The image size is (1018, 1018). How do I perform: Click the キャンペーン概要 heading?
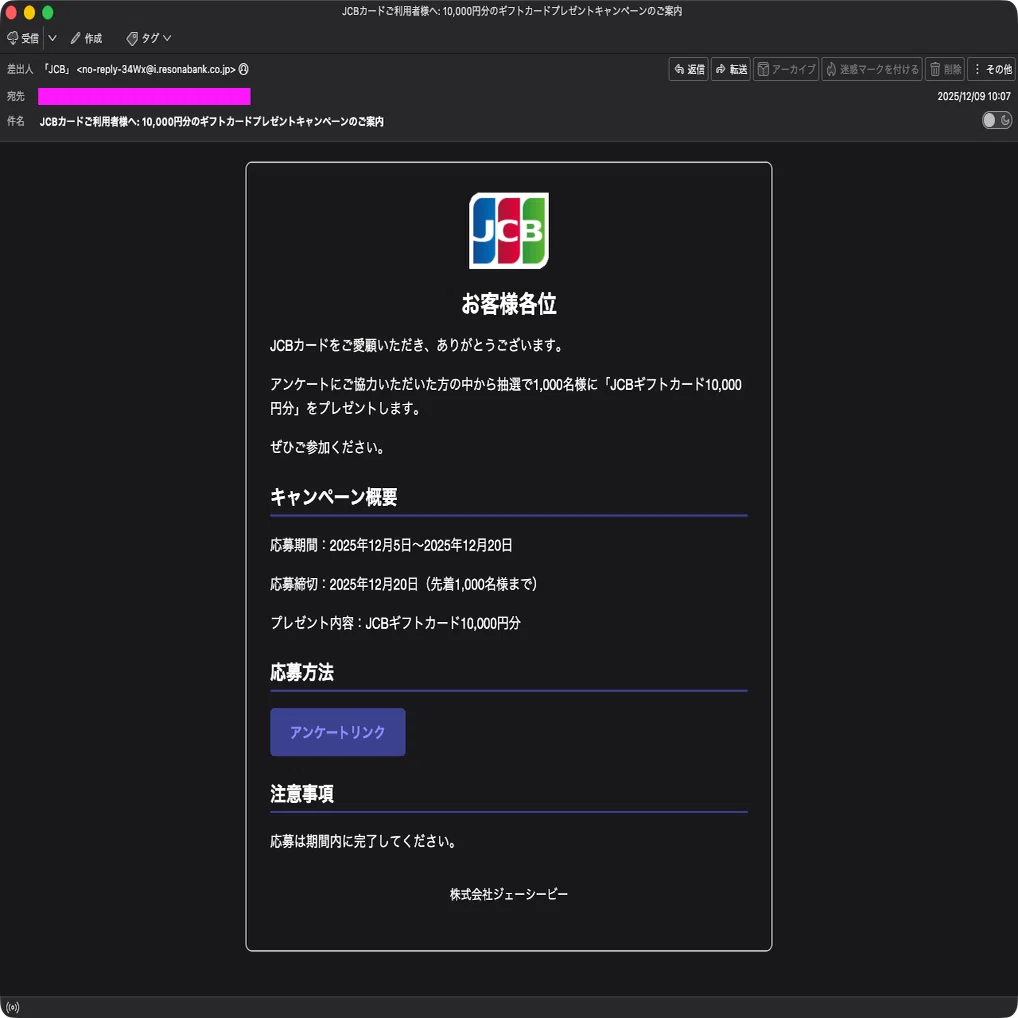point(333,497)
